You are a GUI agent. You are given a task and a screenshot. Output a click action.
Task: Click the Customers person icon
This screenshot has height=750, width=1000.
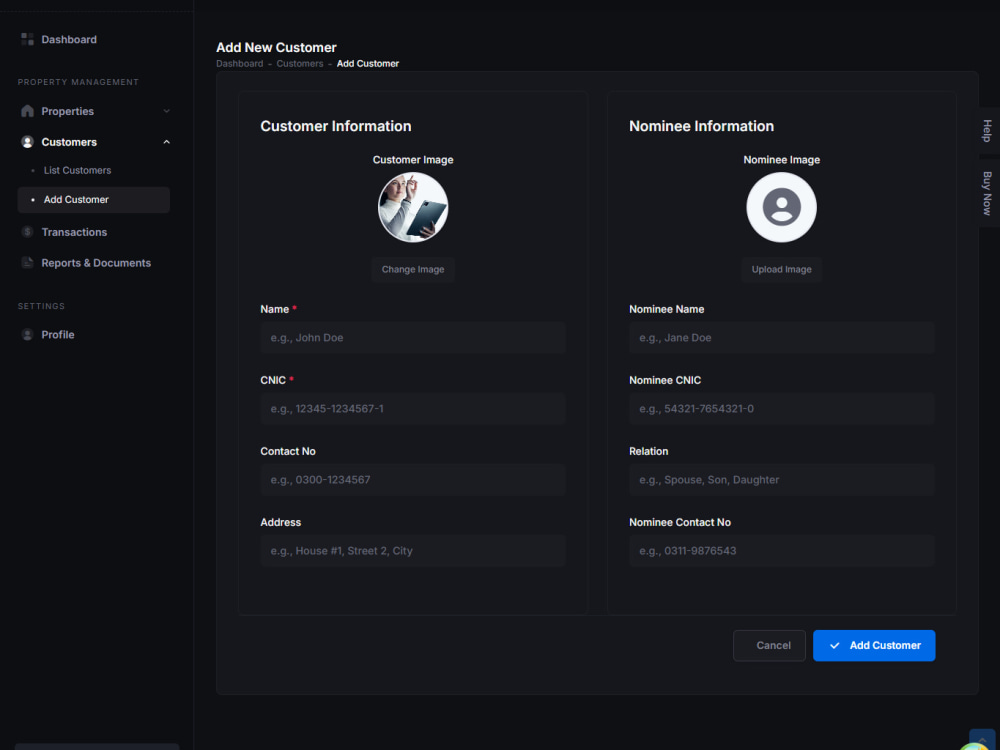(27, 142)
